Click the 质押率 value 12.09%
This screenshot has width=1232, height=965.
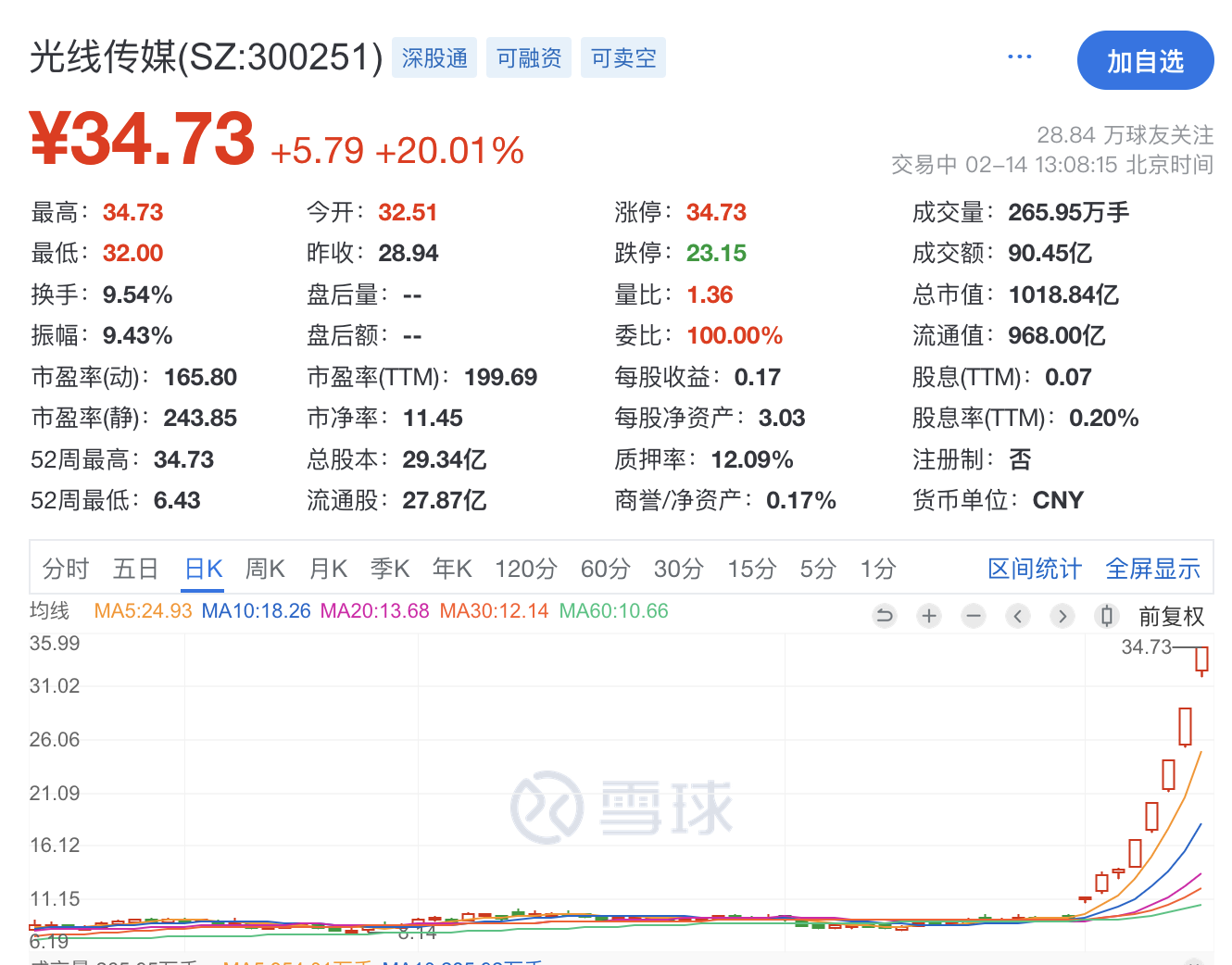tap(752, 459)
